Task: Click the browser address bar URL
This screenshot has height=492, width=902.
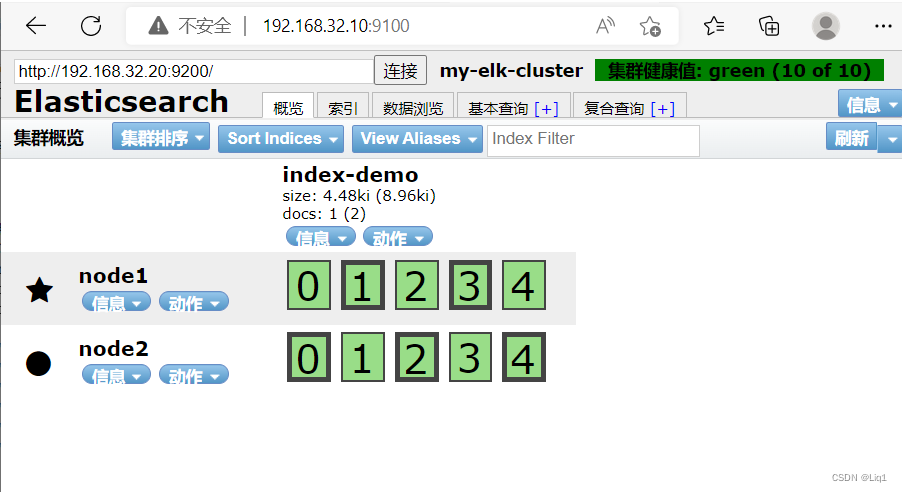Action: coord(336,26)
